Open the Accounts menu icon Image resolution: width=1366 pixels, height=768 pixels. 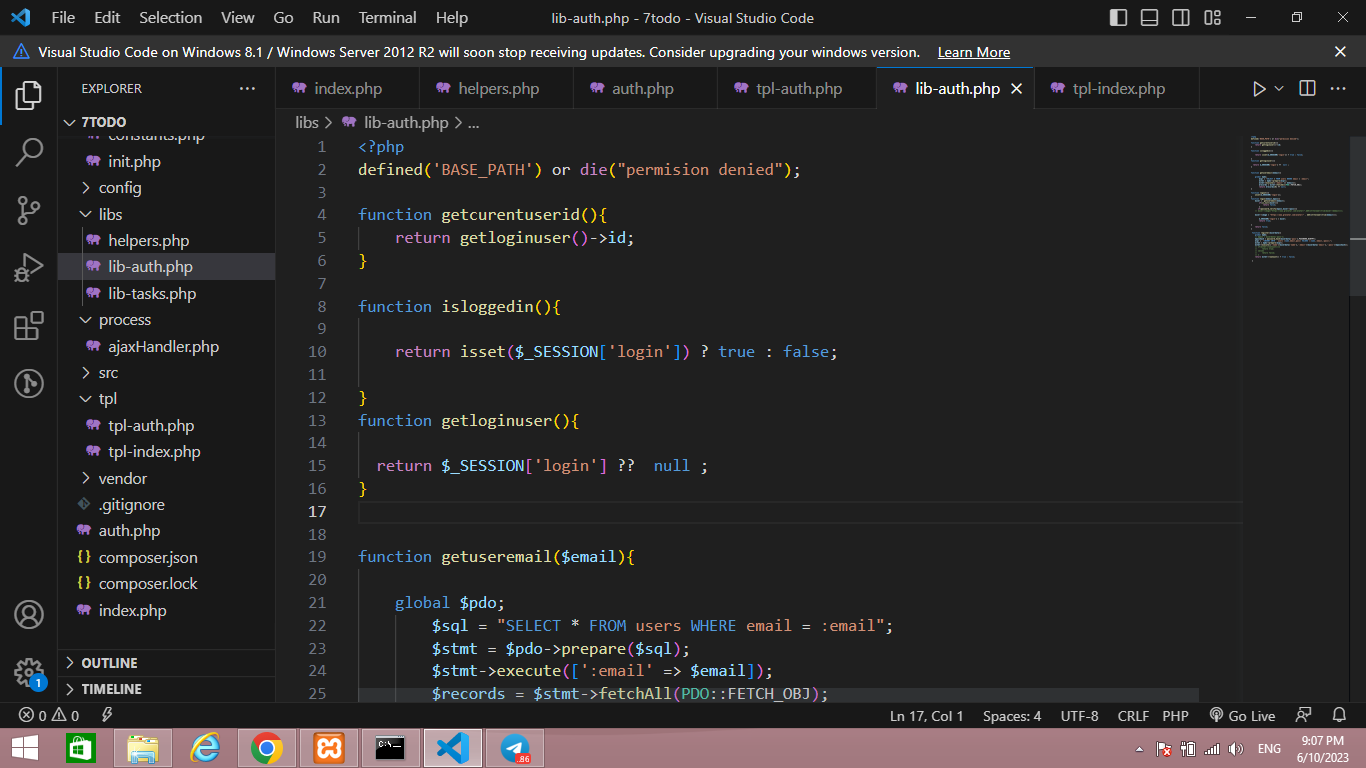28,614
